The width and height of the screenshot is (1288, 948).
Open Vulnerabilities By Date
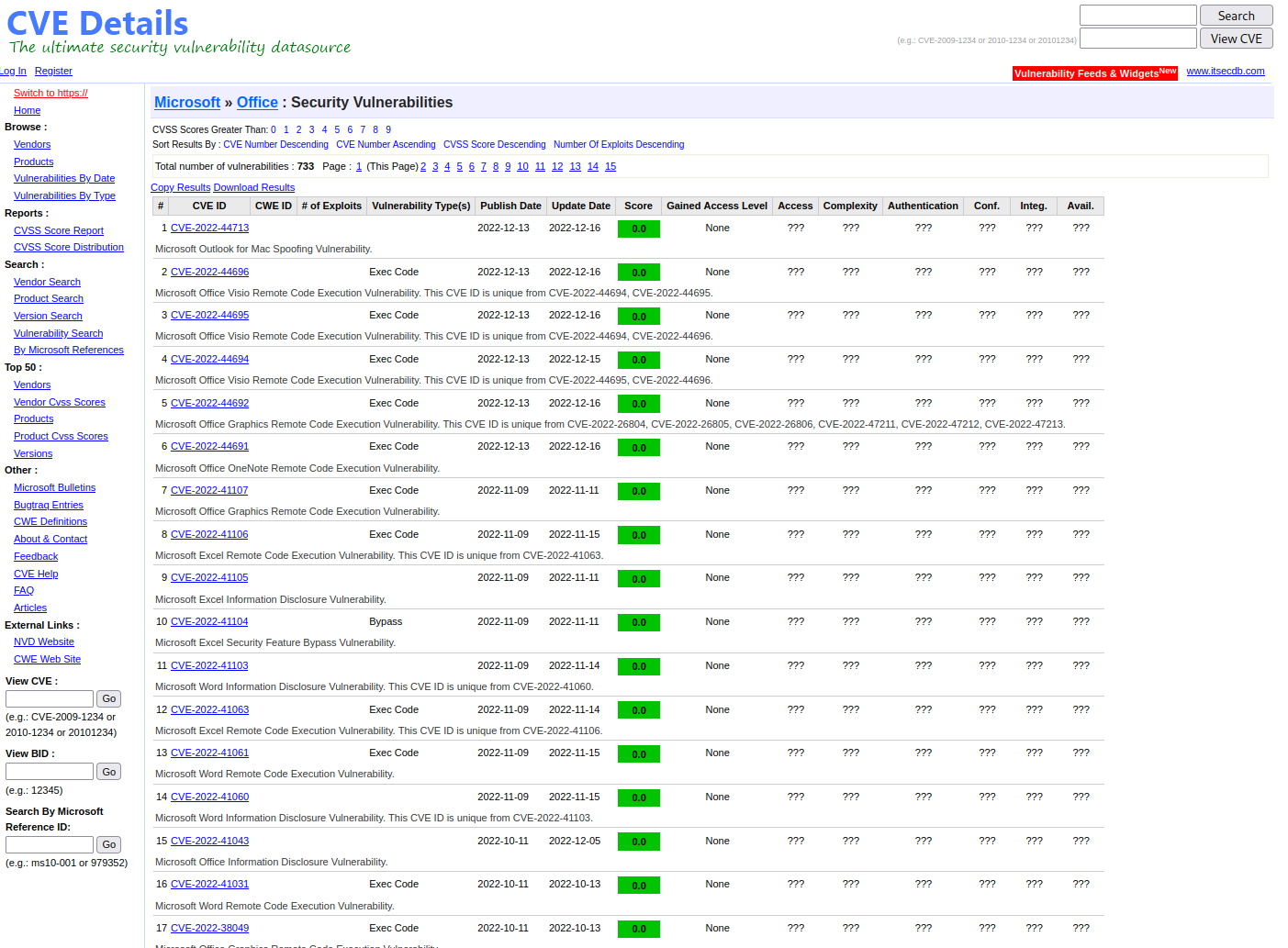pos(64,178)
